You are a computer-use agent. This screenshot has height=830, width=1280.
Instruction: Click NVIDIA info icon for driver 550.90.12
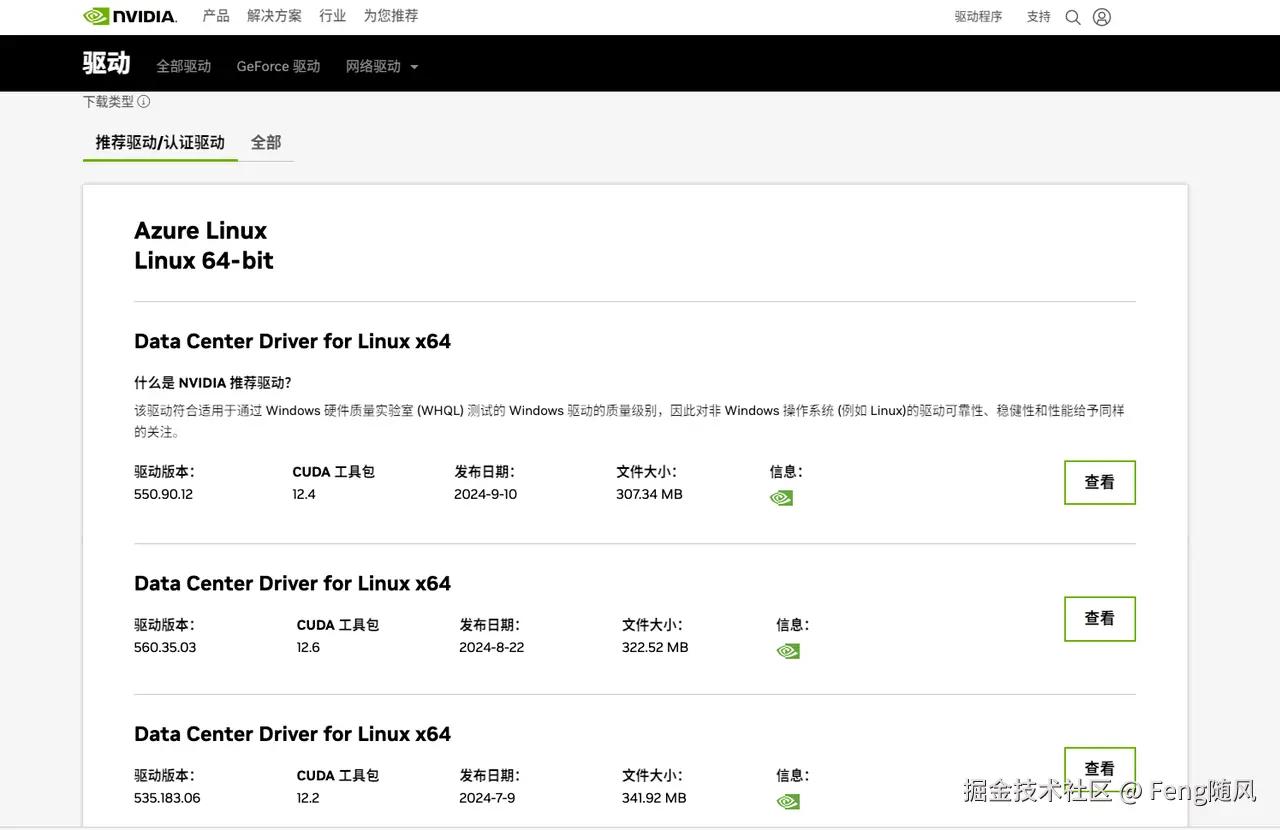pos(781,498)
